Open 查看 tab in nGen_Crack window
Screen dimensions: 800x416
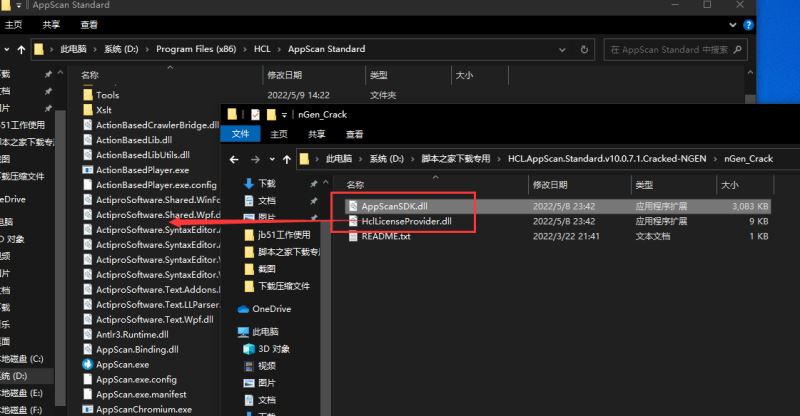click(x=354, y=134)
